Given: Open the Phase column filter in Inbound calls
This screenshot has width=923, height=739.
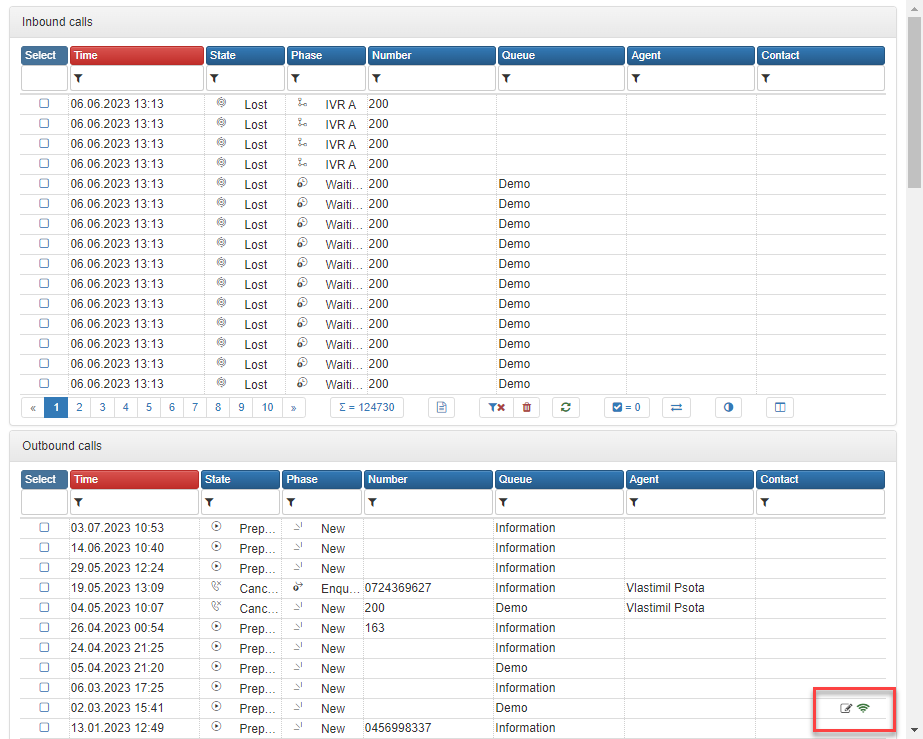Looking at the screenshot, I should 296,78.
